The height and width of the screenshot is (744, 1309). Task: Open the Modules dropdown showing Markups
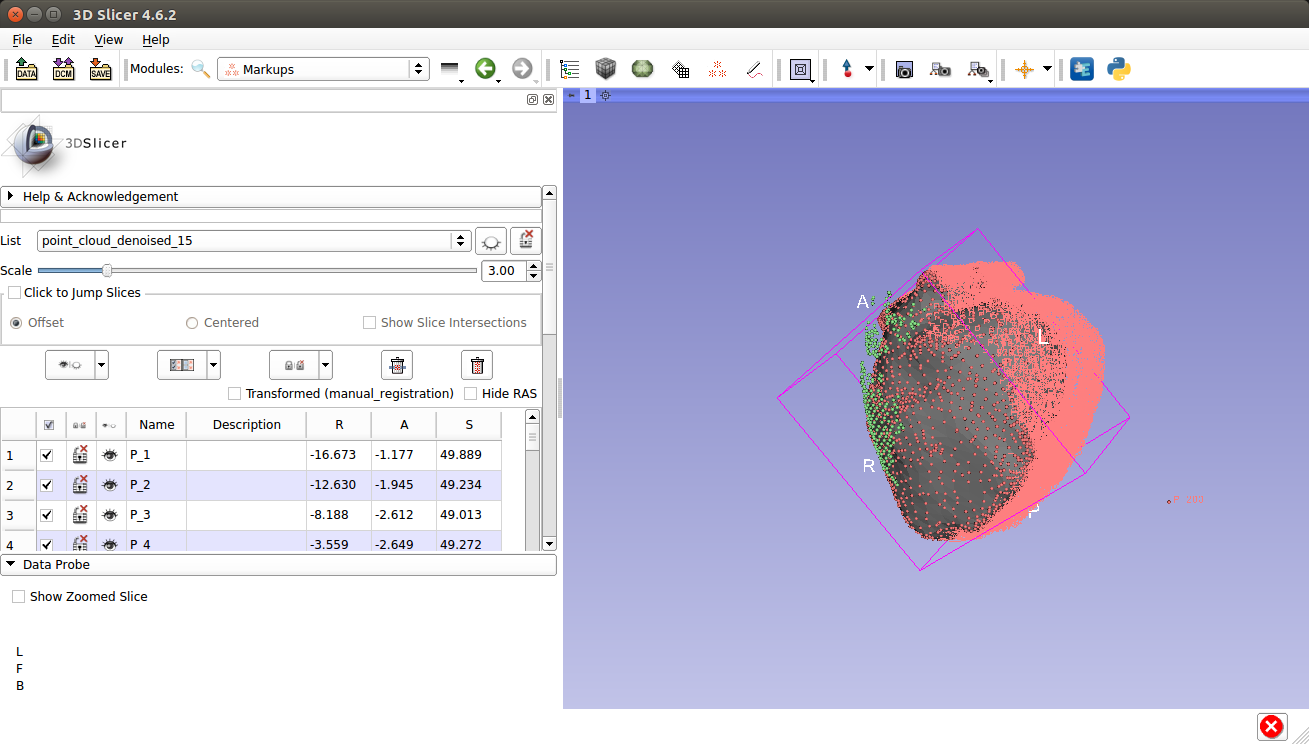pyautogui.click(x=323, y=69)
